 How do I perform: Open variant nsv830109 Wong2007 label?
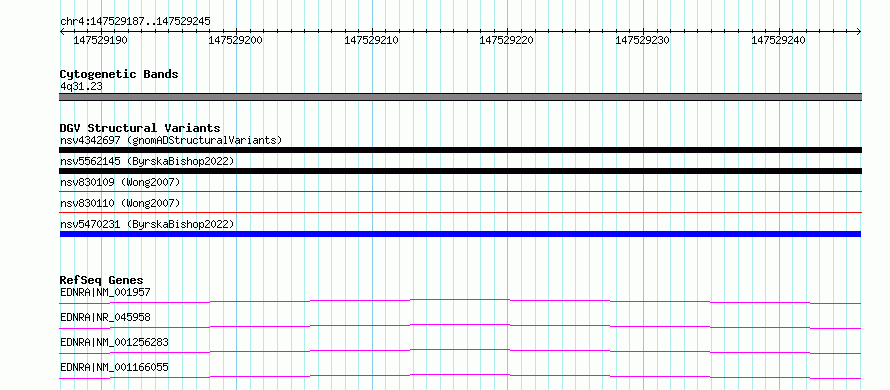click(120, 182)
